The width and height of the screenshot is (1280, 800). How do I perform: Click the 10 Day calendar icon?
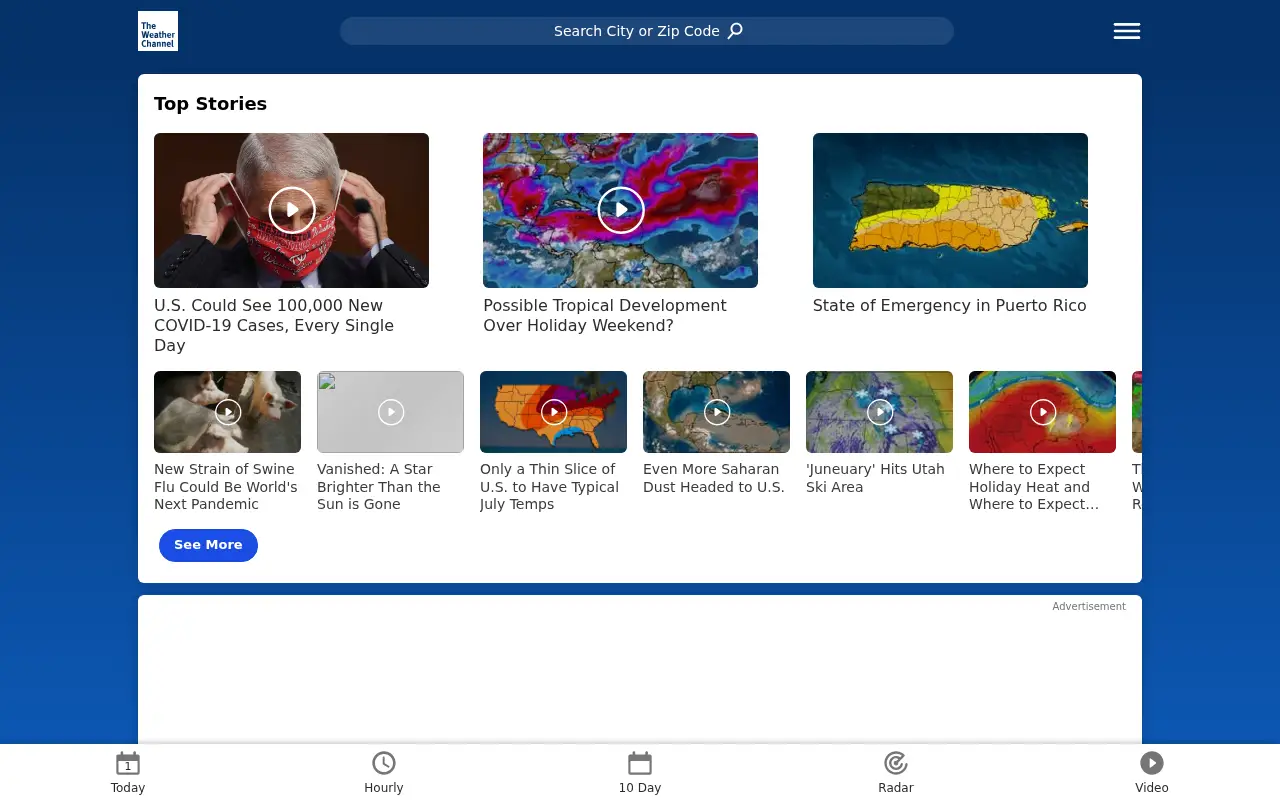(640, 764)
